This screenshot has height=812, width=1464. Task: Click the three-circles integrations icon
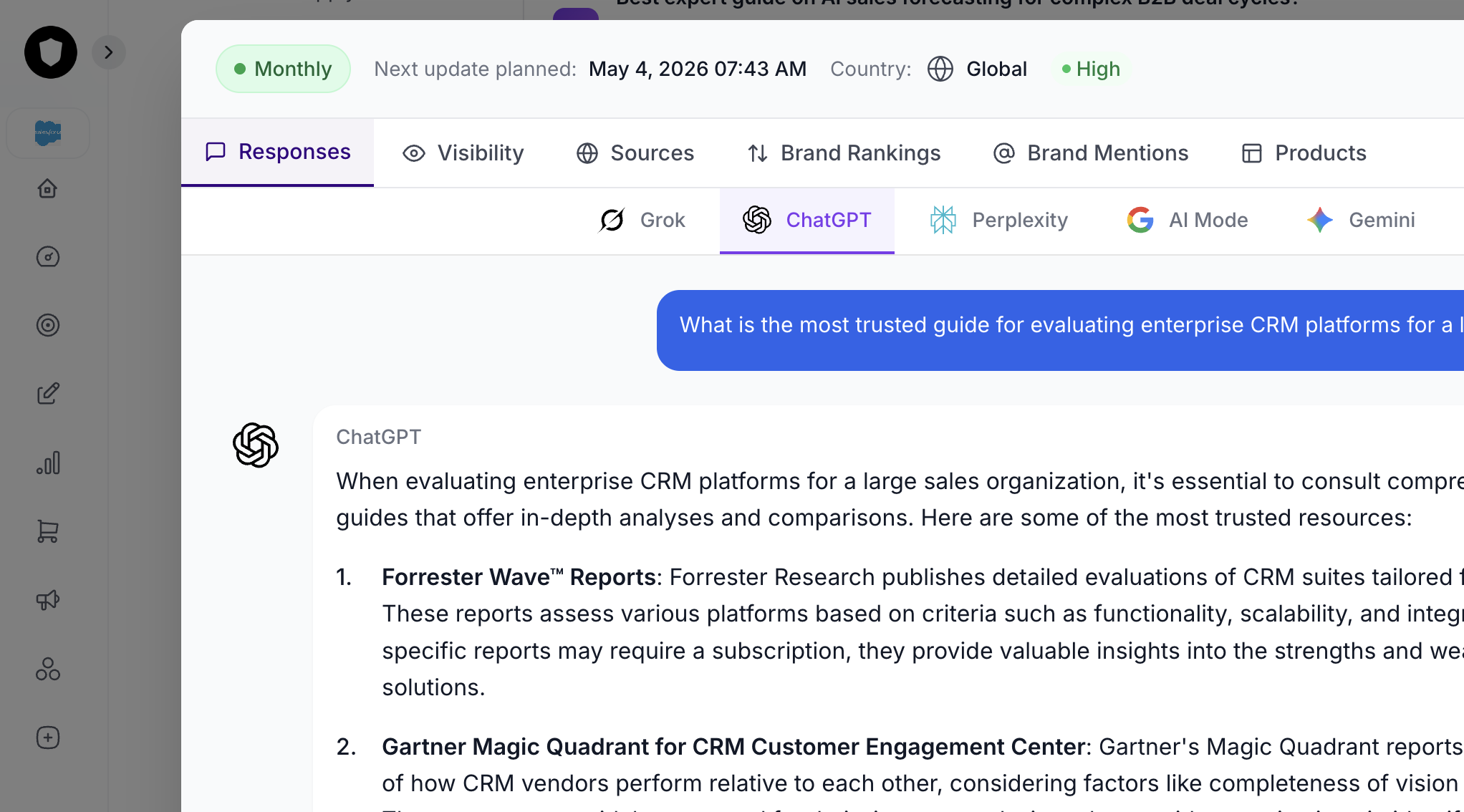coord(47,669)
